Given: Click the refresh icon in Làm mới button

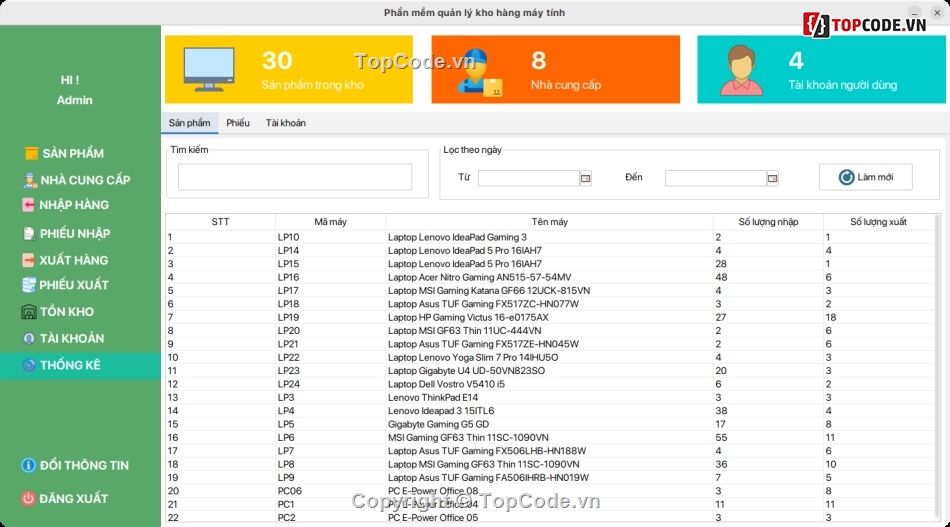Looking at the screenshot, I should click(846, 177).
